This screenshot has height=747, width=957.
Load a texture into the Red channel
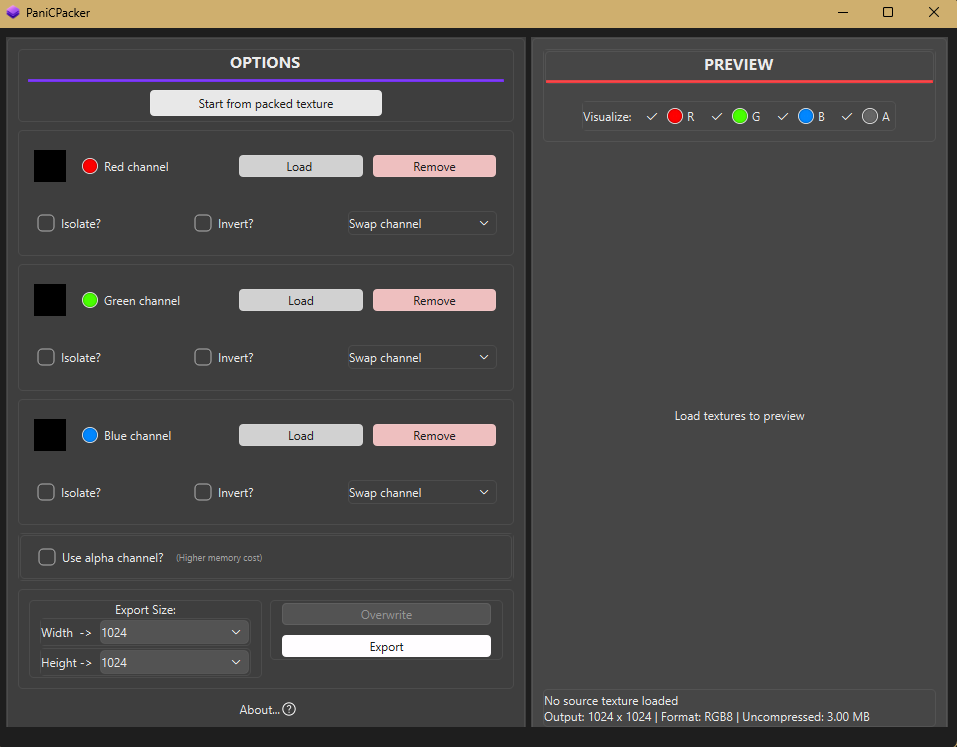(300, 166)
